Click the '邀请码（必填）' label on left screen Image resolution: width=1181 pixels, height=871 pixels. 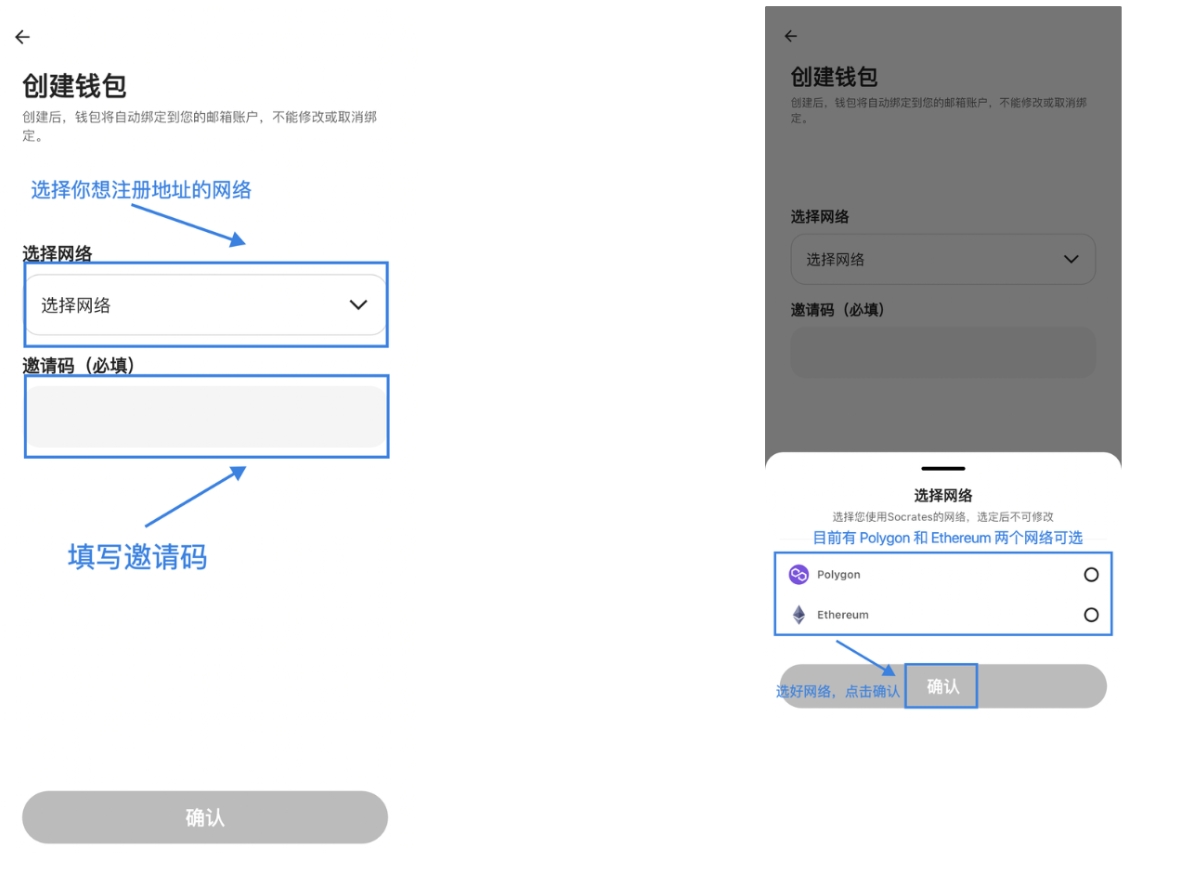coord(78,365)
